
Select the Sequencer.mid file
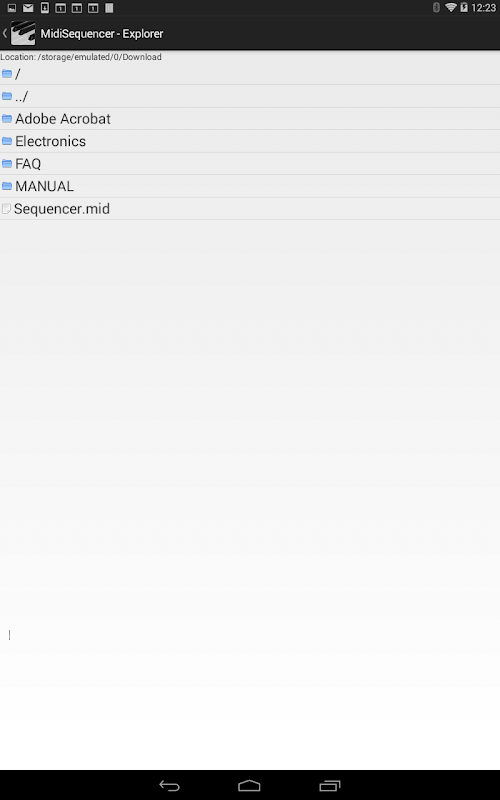tap(250, 209)
